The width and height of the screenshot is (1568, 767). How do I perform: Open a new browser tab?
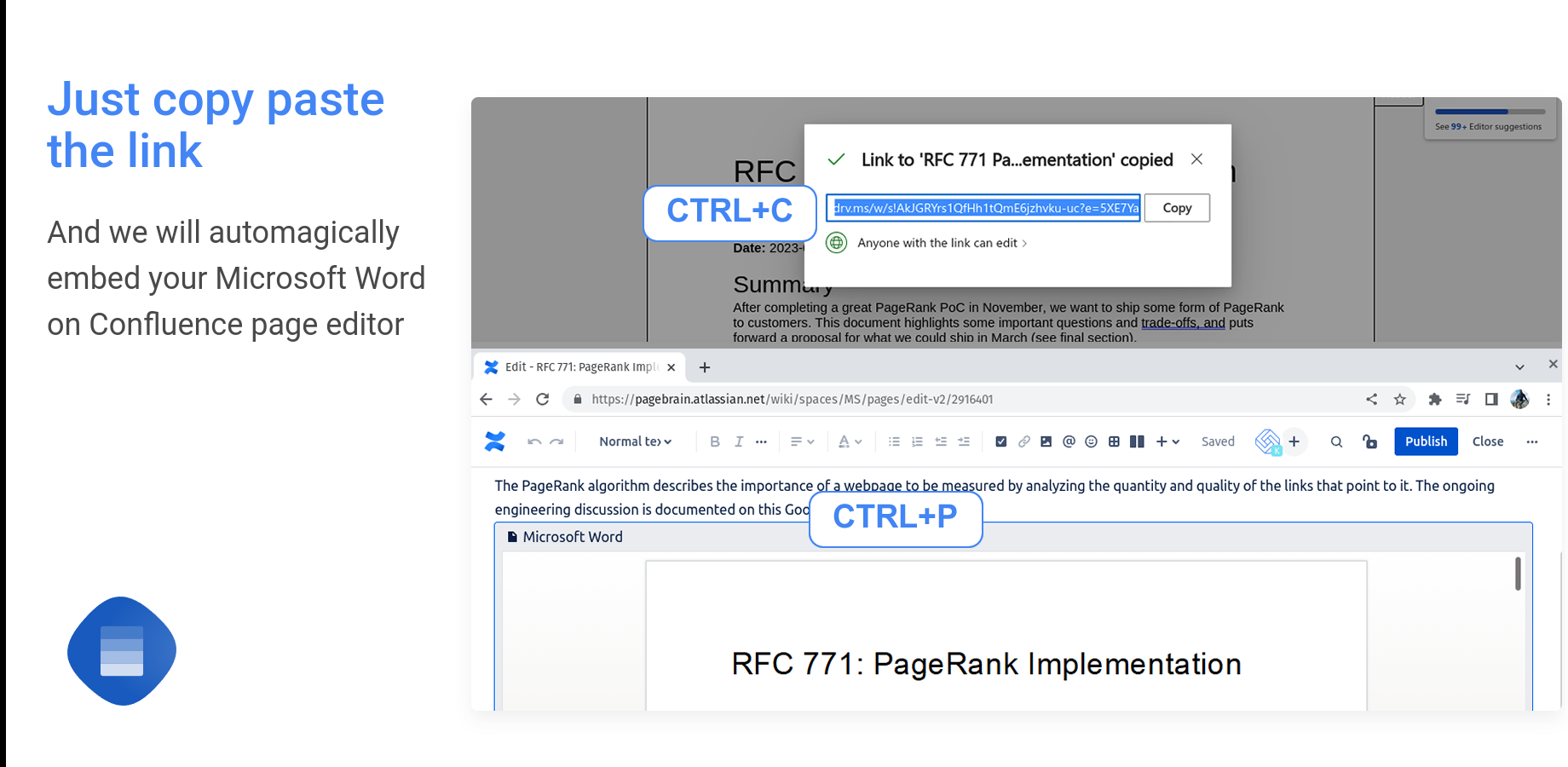click(x=705, y=367)
